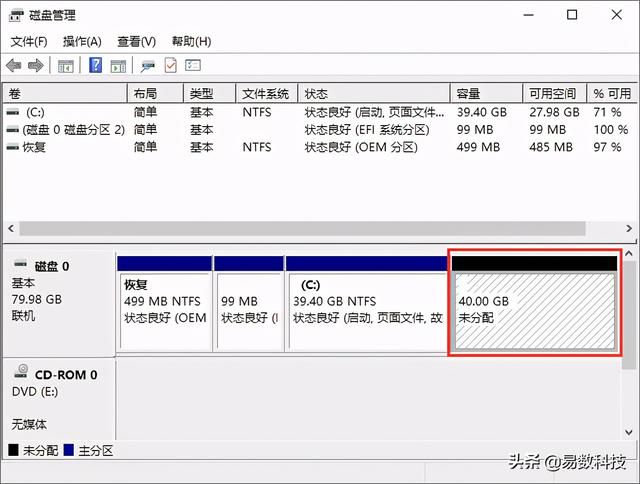Image resolution: width=640 pixels, height=484 pixels.
Task: Select the 磁盘 0 磁盘分区 2 volume row
Action: click(x=320, y=130)
